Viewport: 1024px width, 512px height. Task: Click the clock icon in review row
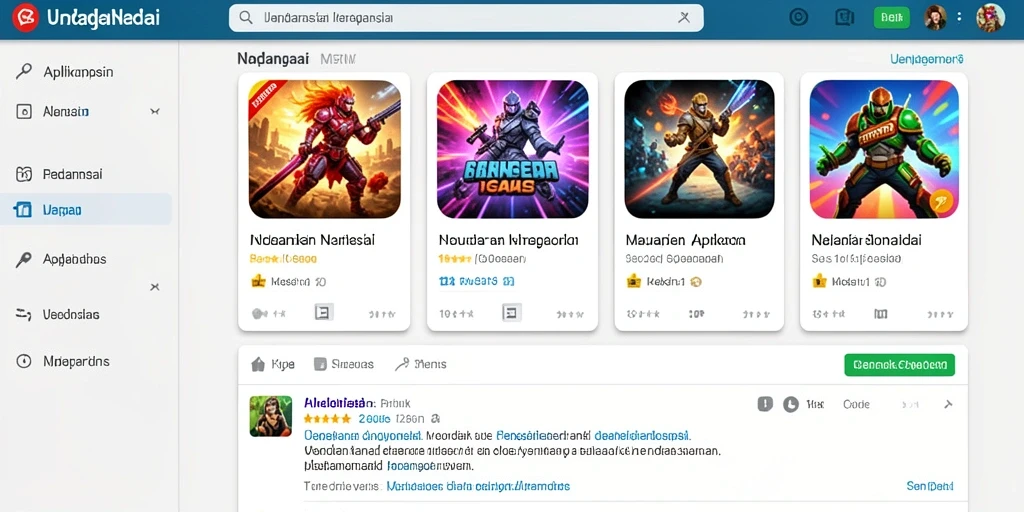coord(791,405)
